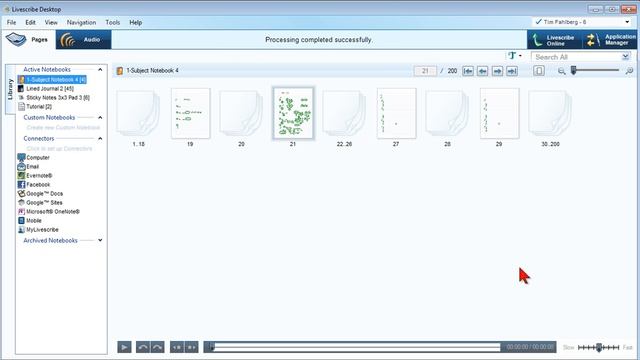
Task: Adjust the page zoom slider
Action: [573, 71]
